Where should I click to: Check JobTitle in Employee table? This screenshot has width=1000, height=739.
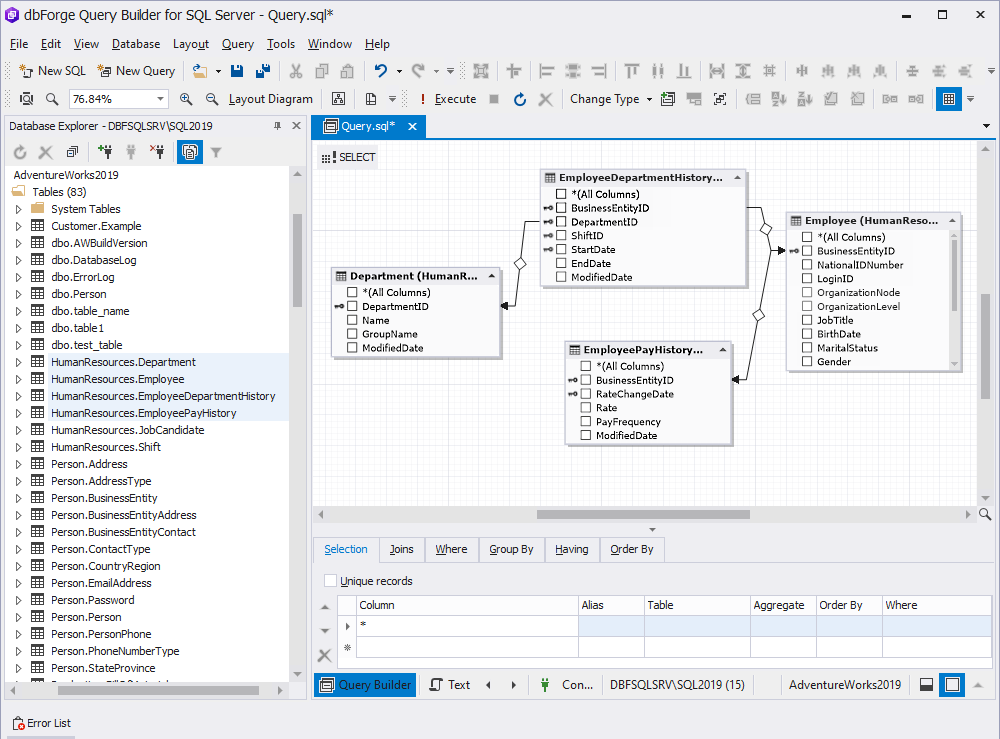pyautogui.click(x=807, y=320)
